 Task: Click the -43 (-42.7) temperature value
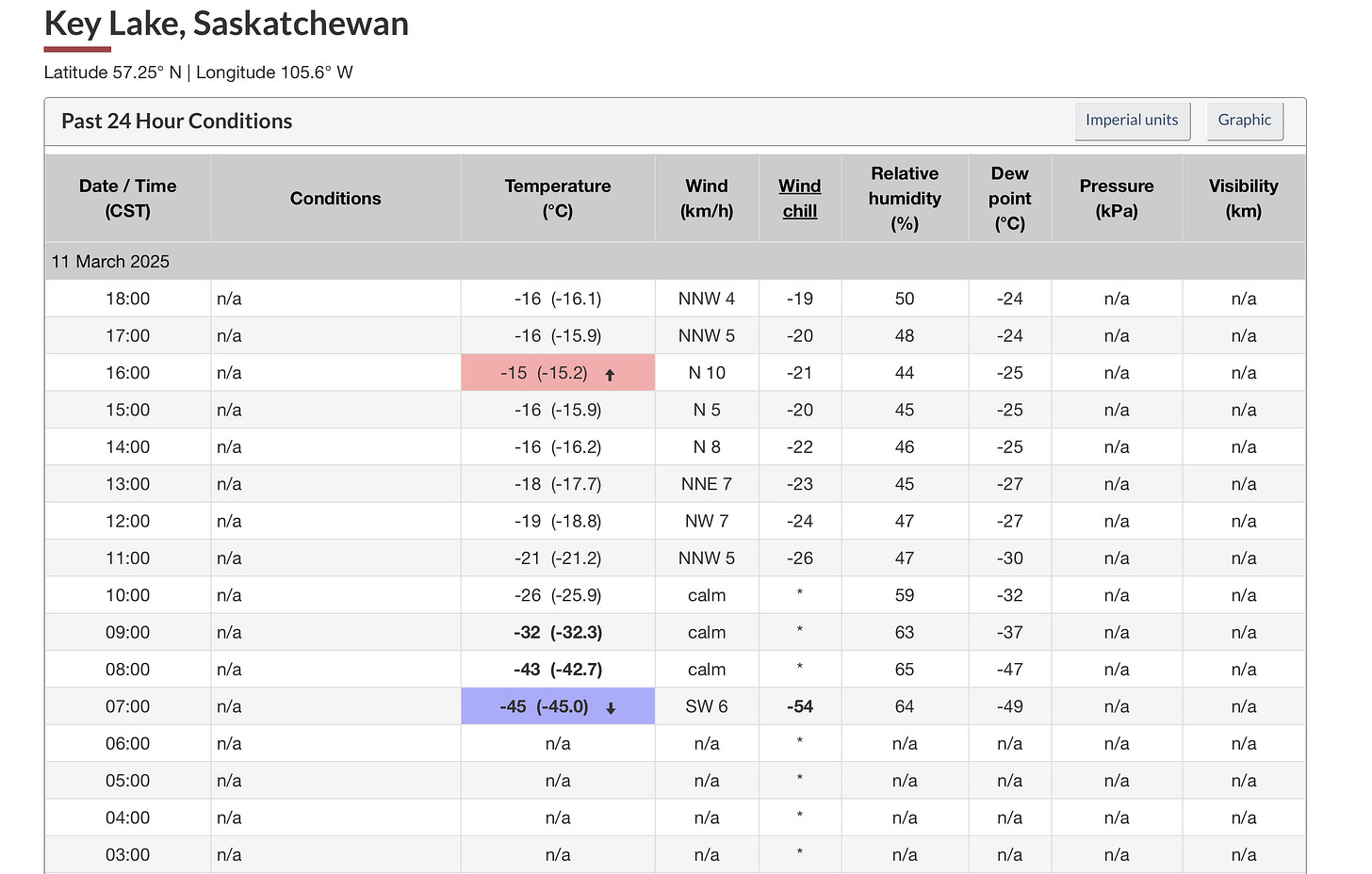coord(558,670)
